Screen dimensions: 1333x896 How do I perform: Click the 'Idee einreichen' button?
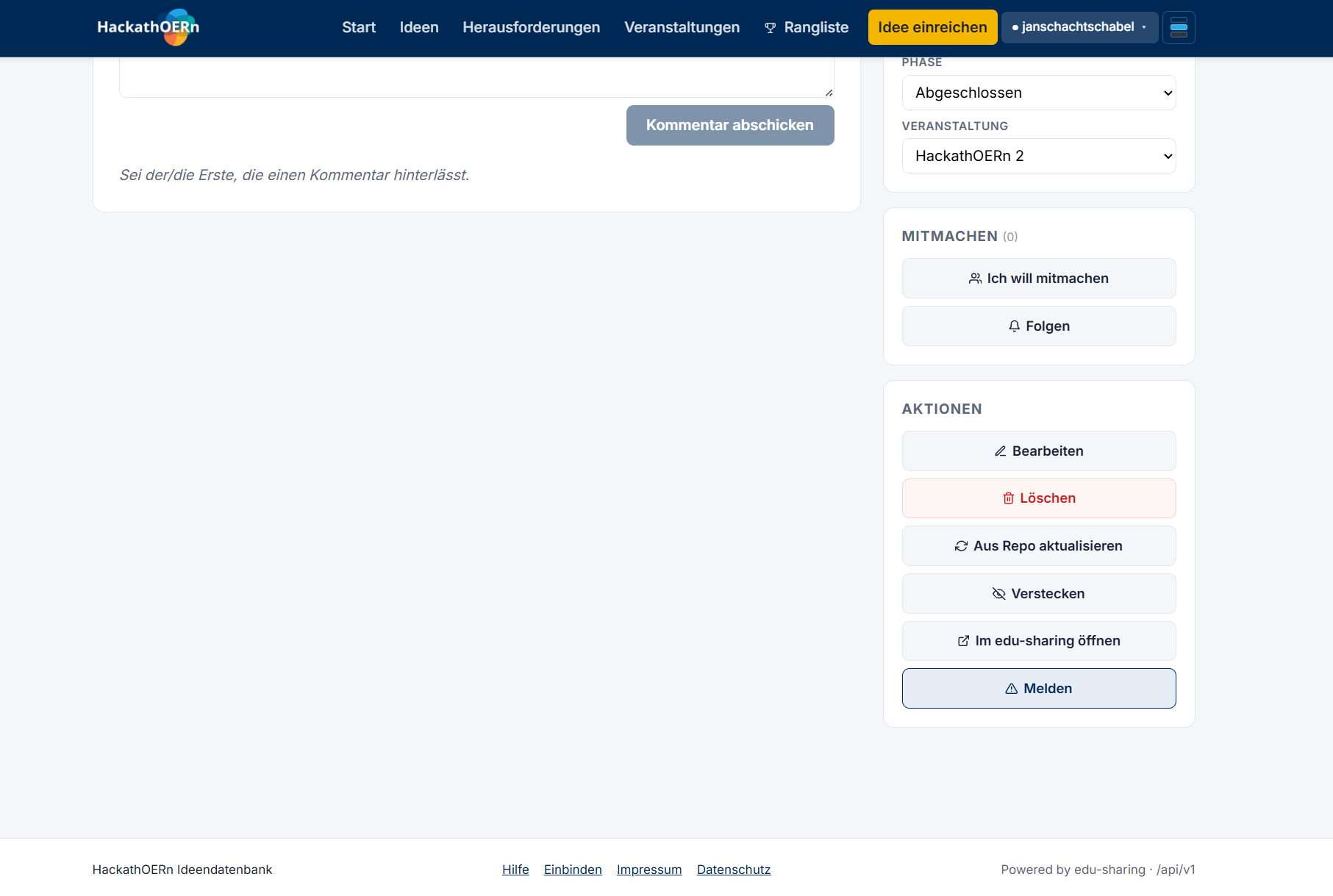click(x=932, y=27)
